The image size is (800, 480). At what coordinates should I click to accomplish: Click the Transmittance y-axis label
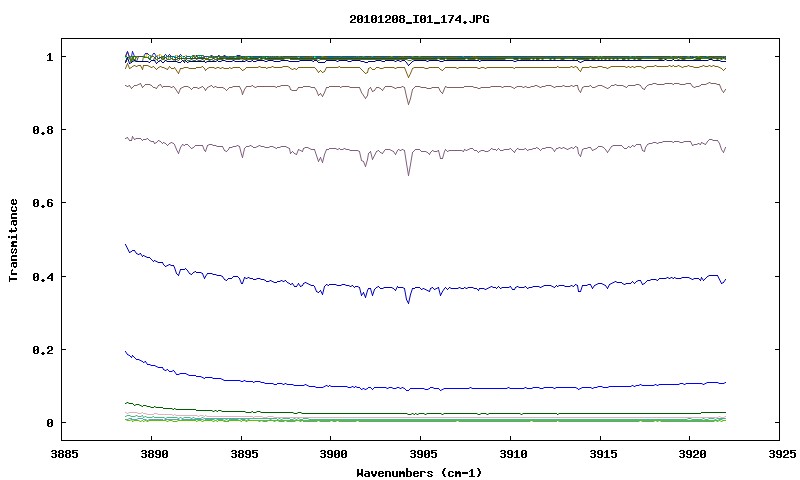(13, 240)
